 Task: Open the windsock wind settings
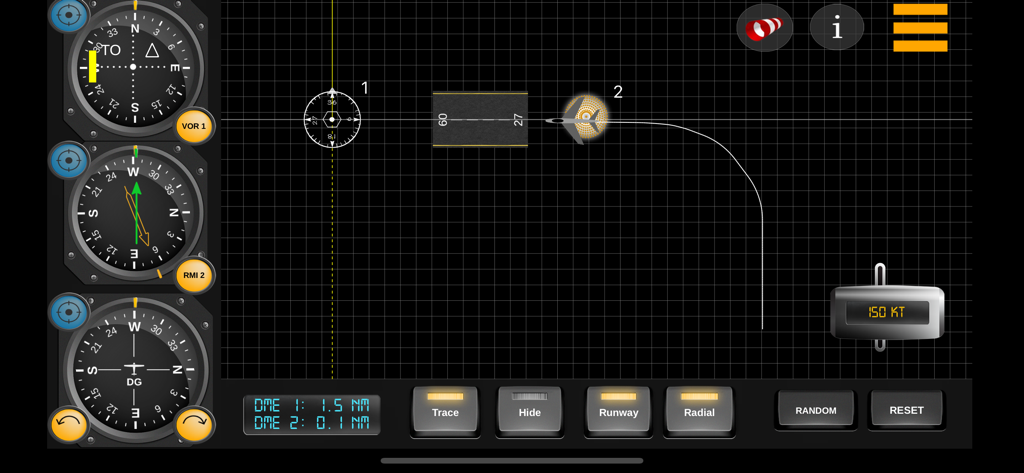pyautogui.click(x=765, y=28)
